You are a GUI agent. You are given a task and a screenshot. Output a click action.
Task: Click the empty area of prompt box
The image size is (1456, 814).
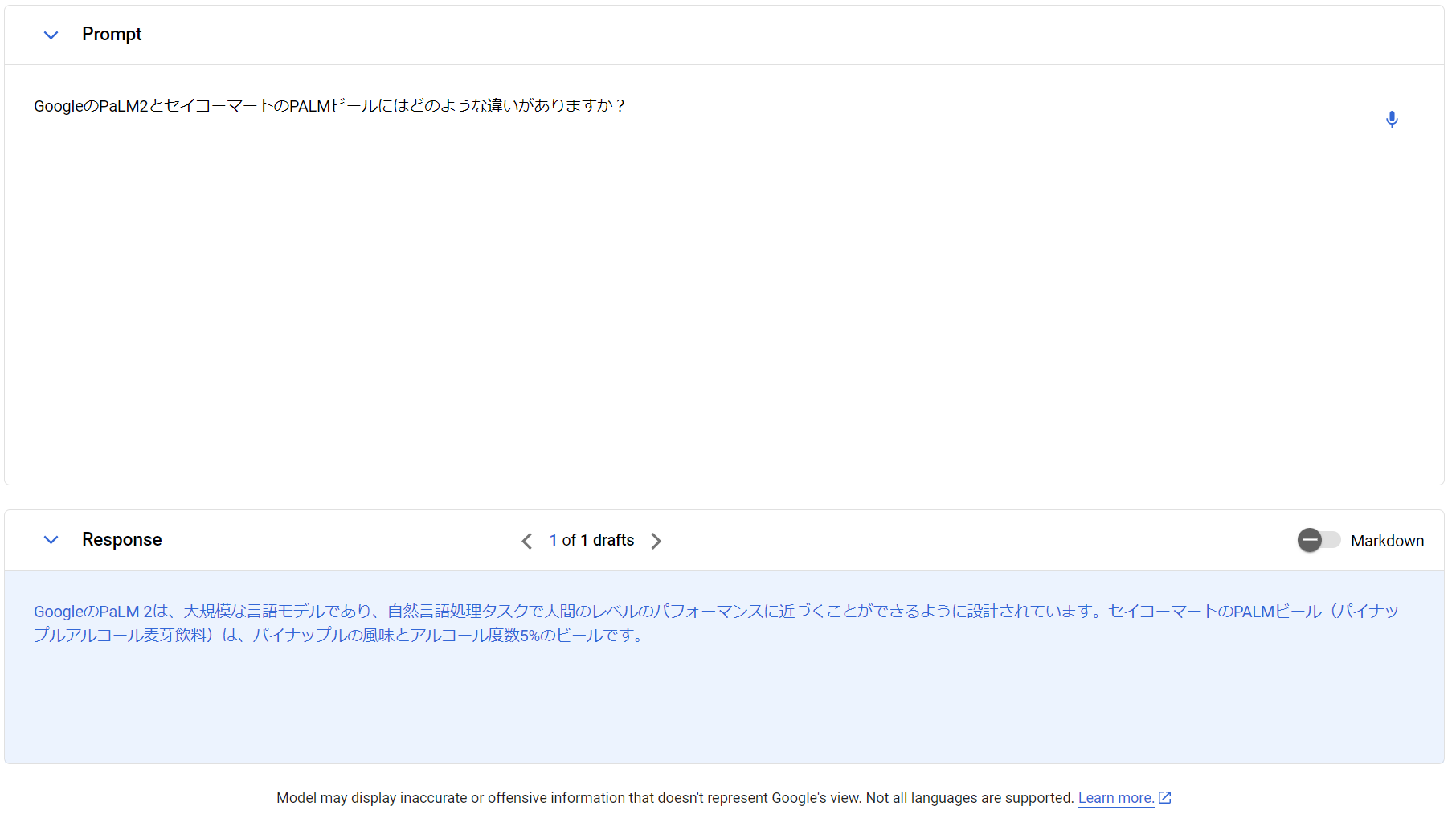coord(643,305)
